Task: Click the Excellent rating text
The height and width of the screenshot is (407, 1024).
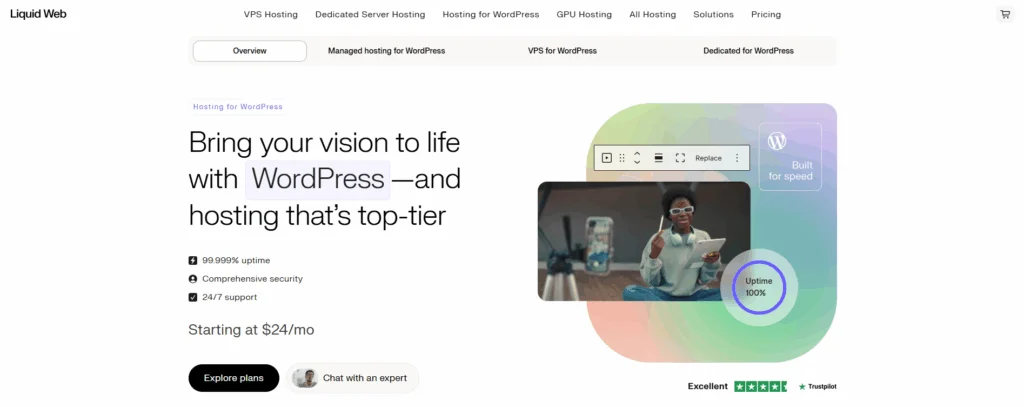Action: pos(707,387)
